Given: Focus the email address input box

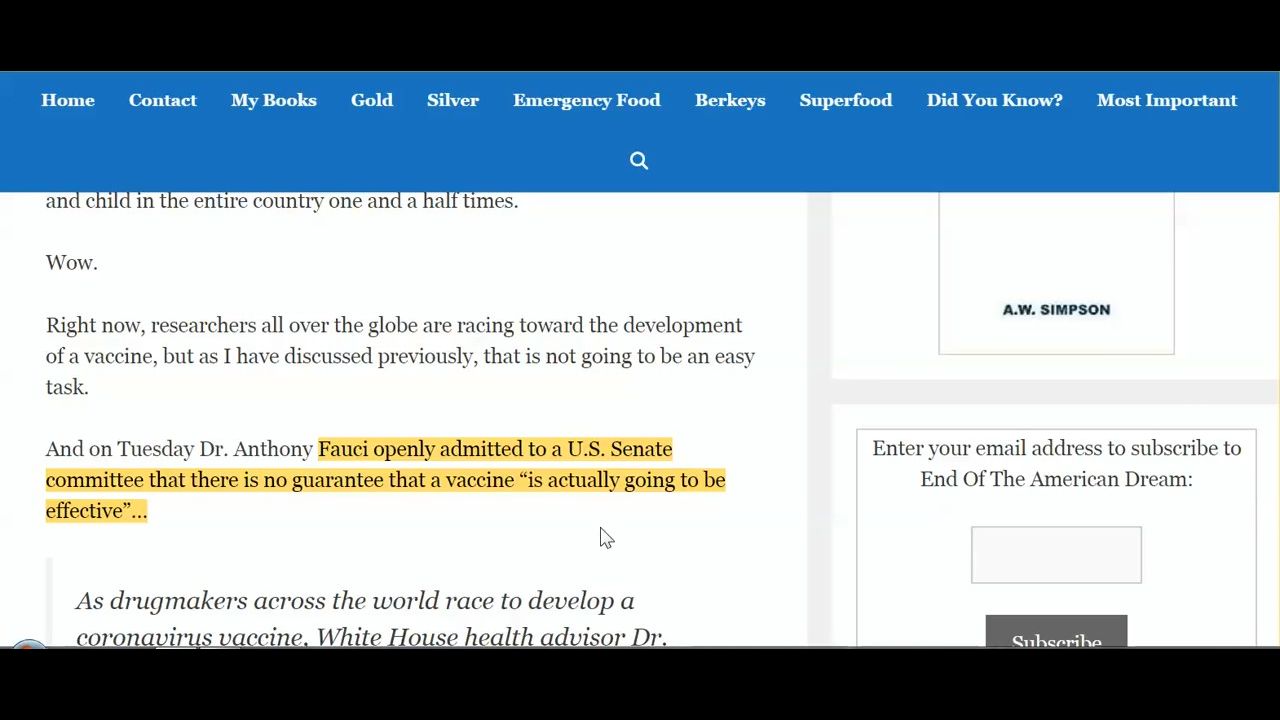Looking at the screenshot, I should (1056, 555).
